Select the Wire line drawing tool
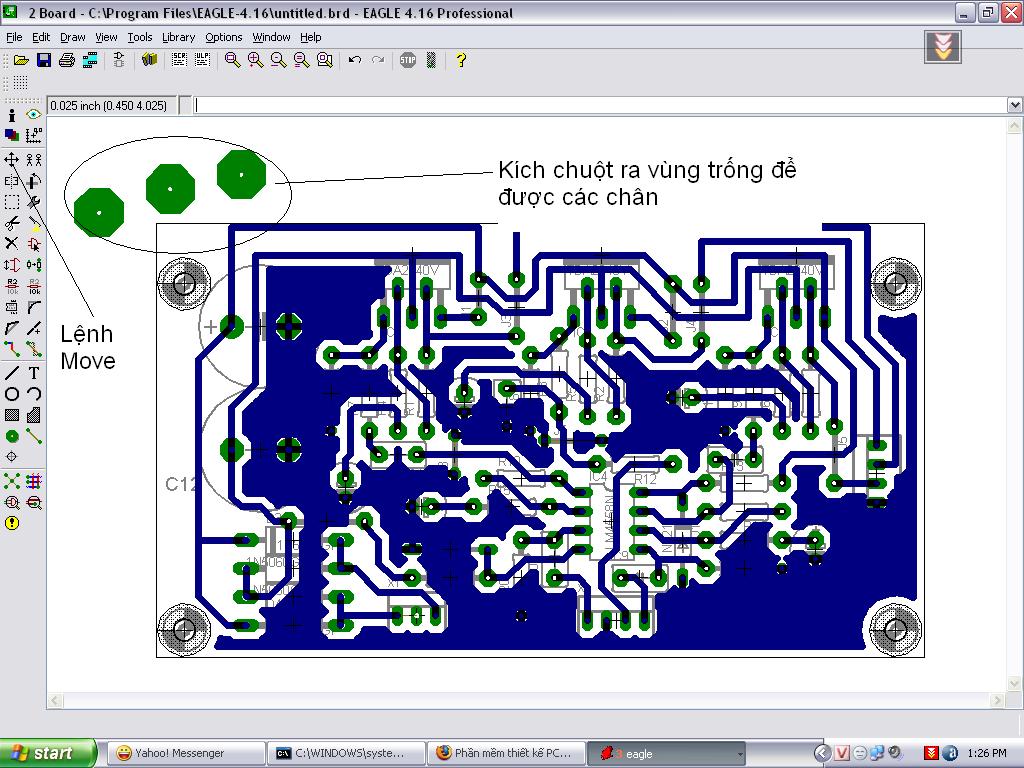This screenshot has height=768, width=1024. click(x=12, y=373)
